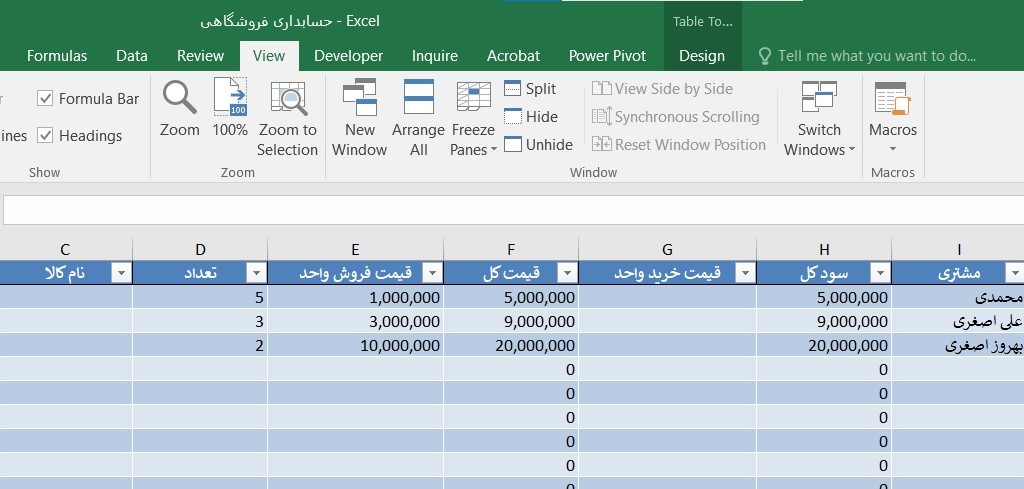Select total price cell 20,000,000 in column F
This screenshot has width=1024, height=489.
point(511,345)
